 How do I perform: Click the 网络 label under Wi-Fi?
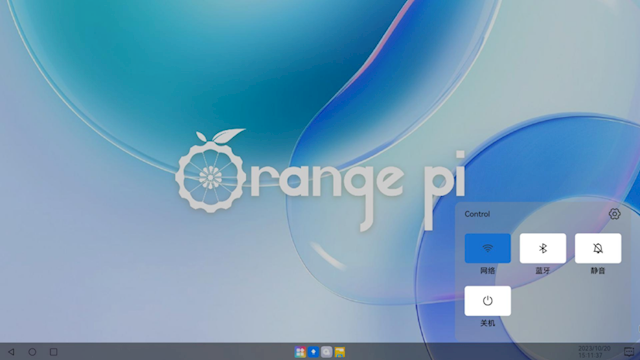[487, 271]
